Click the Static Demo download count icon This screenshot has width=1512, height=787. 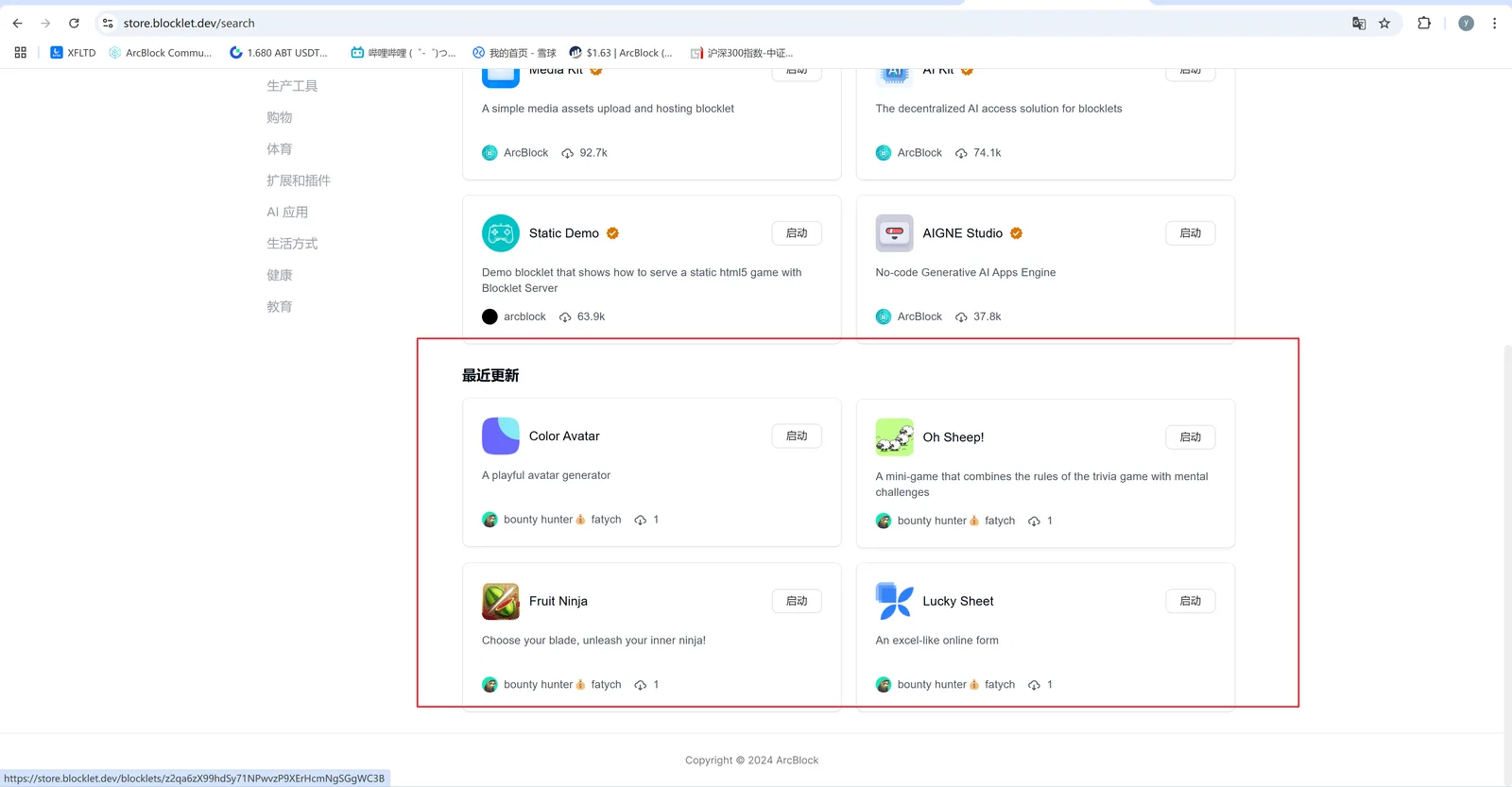click(565, 317)
